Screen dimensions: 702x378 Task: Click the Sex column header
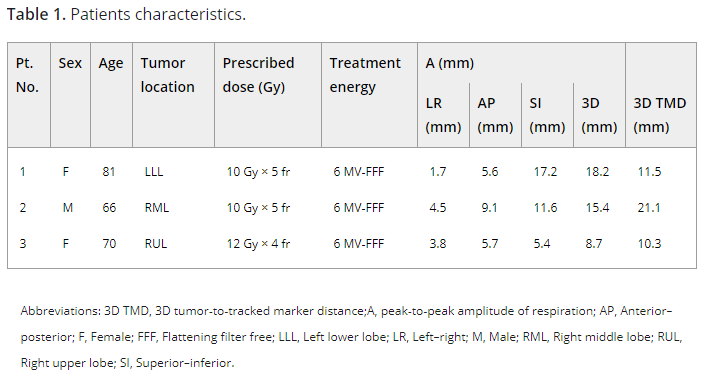70,63
